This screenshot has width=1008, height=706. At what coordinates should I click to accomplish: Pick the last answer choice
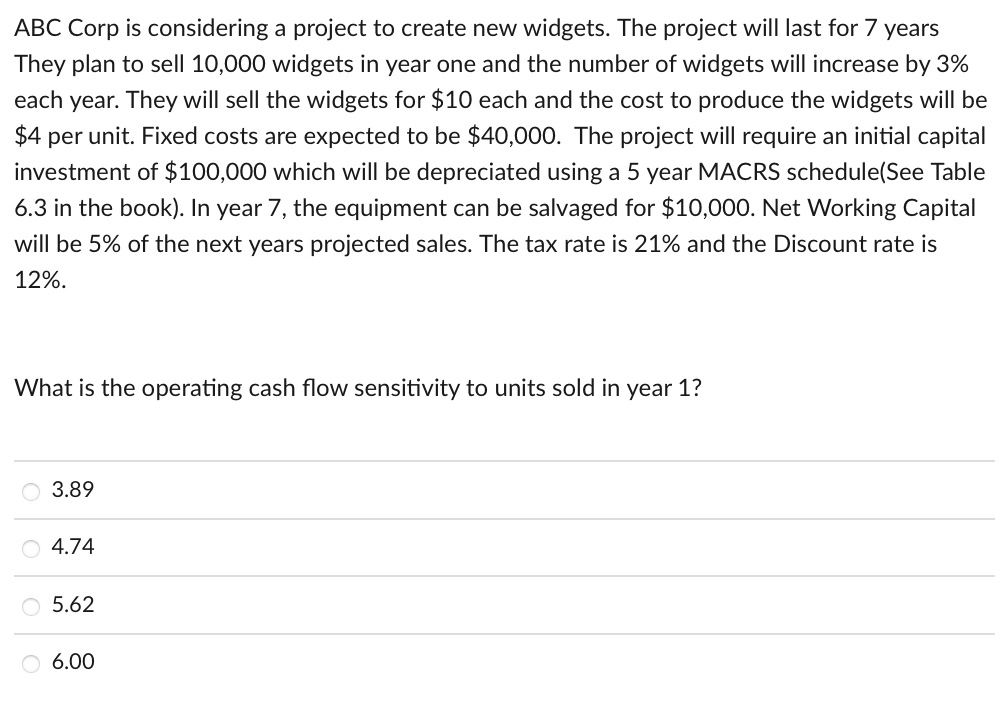pyautogui.click(x=73, y=662)
